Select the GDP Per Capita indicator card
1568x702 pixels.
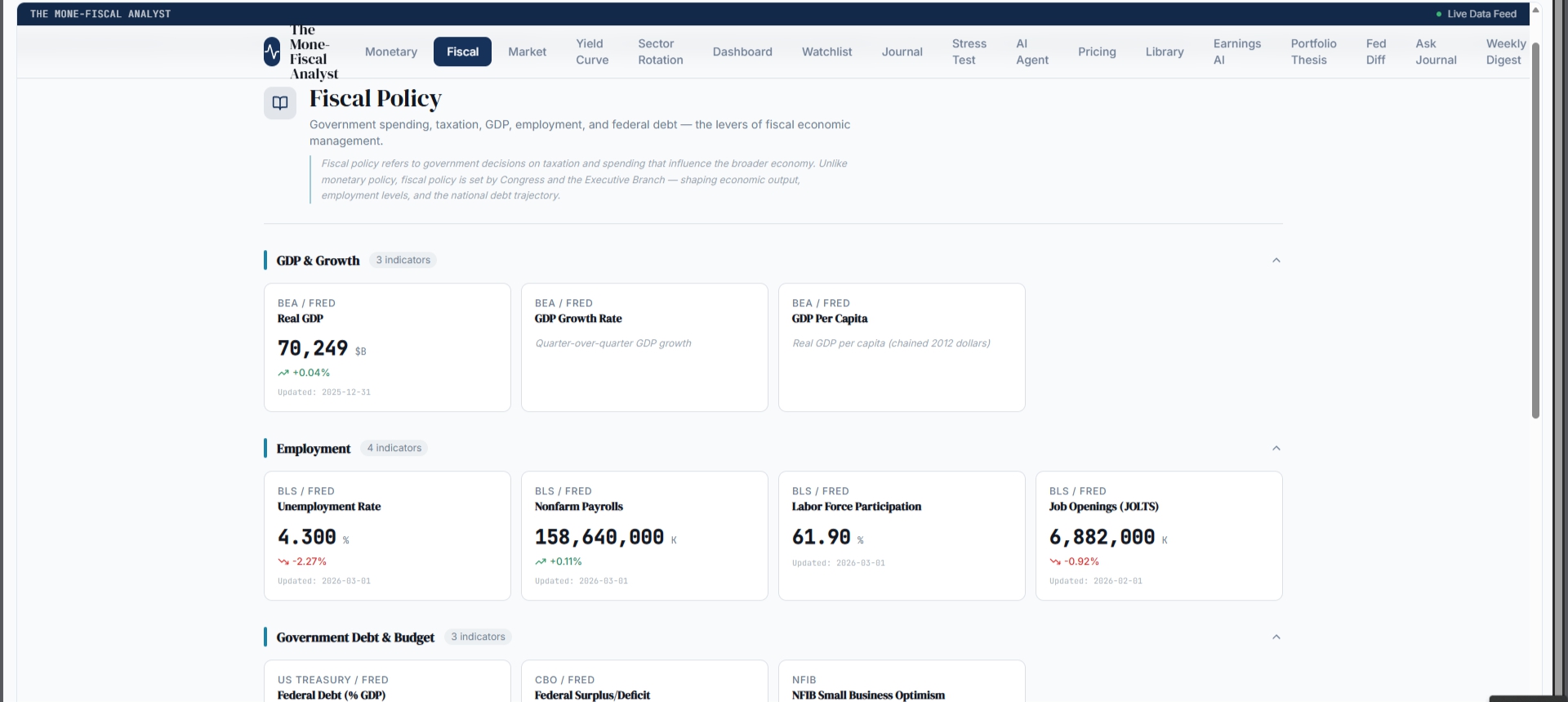(902, 347)
